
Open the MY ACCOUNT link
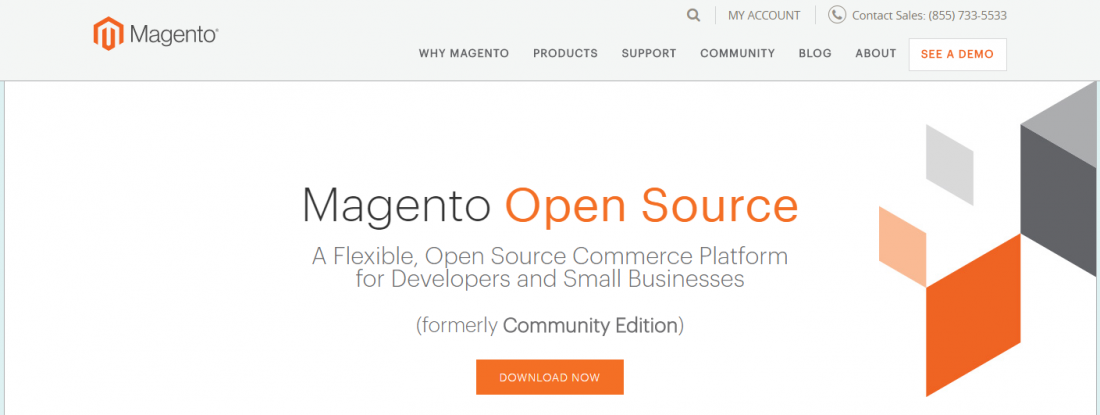pos(764,15)
